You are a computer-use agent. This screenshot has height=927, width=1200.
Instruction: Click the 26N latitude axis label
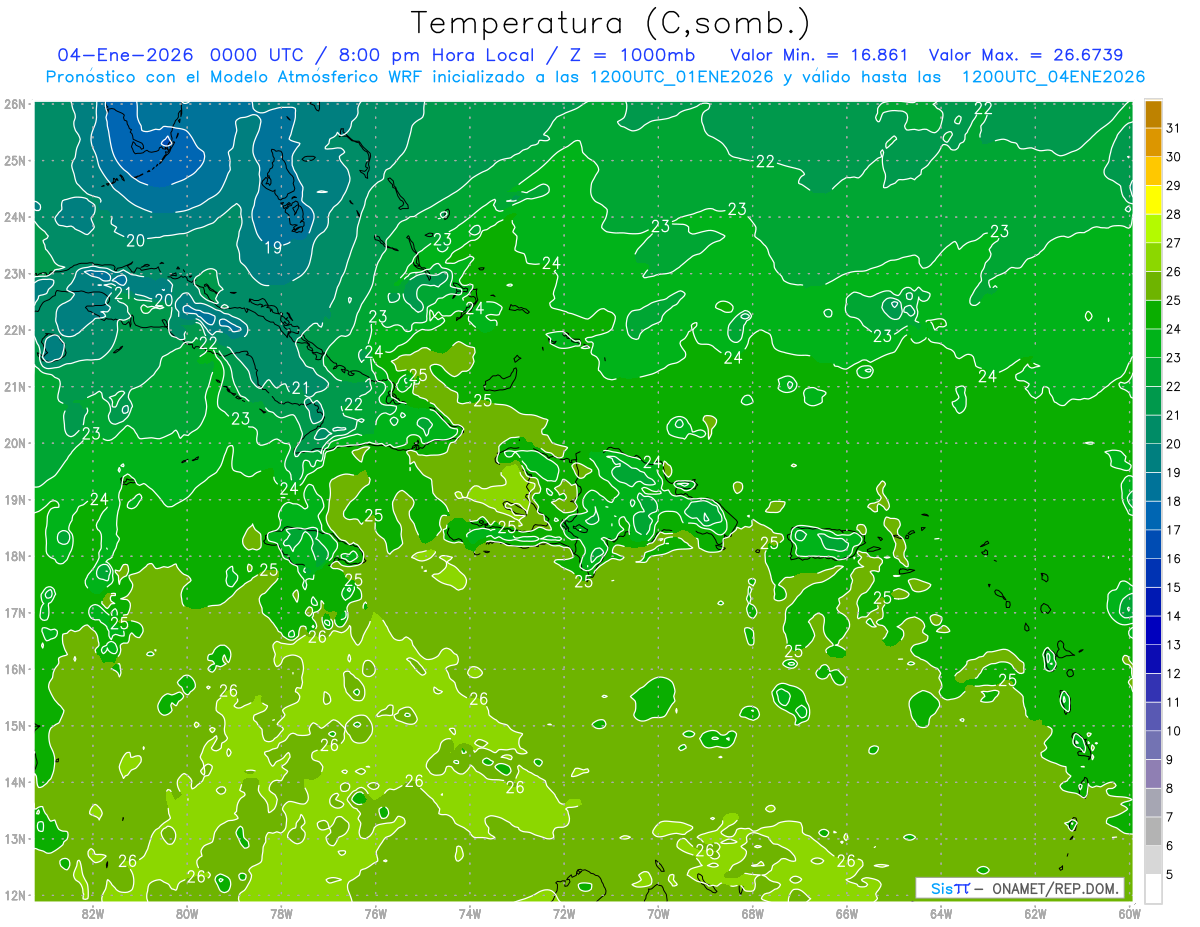tap(15, 104)
